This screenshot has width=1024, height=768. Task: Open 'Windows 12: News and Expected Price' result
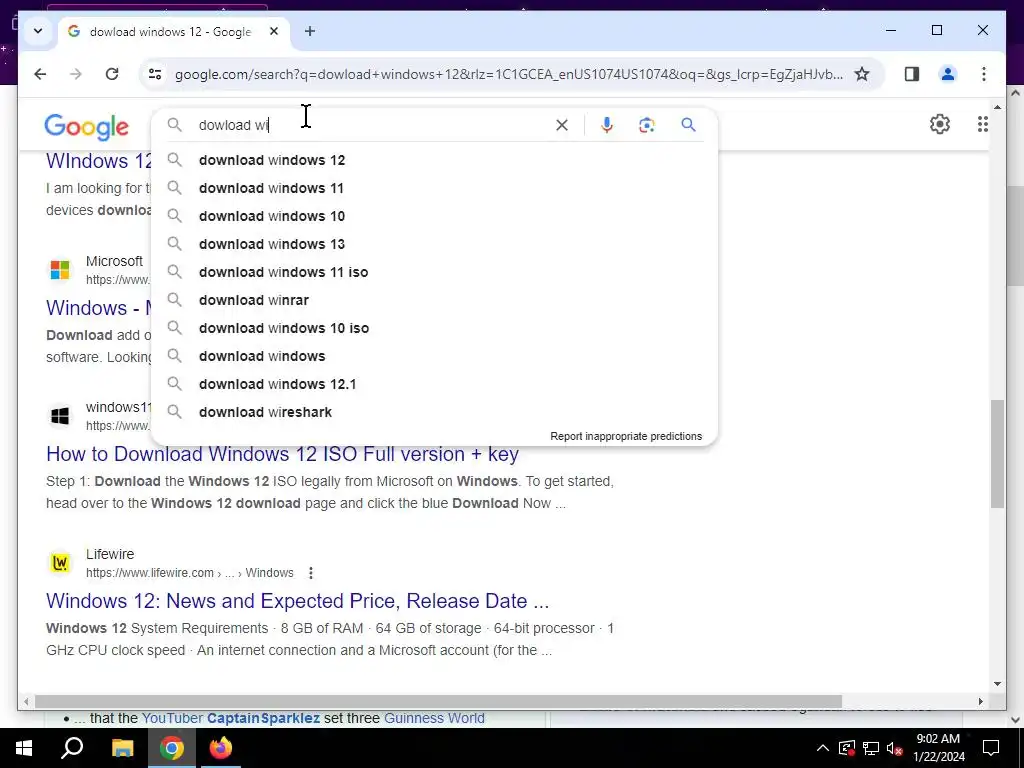297,601
